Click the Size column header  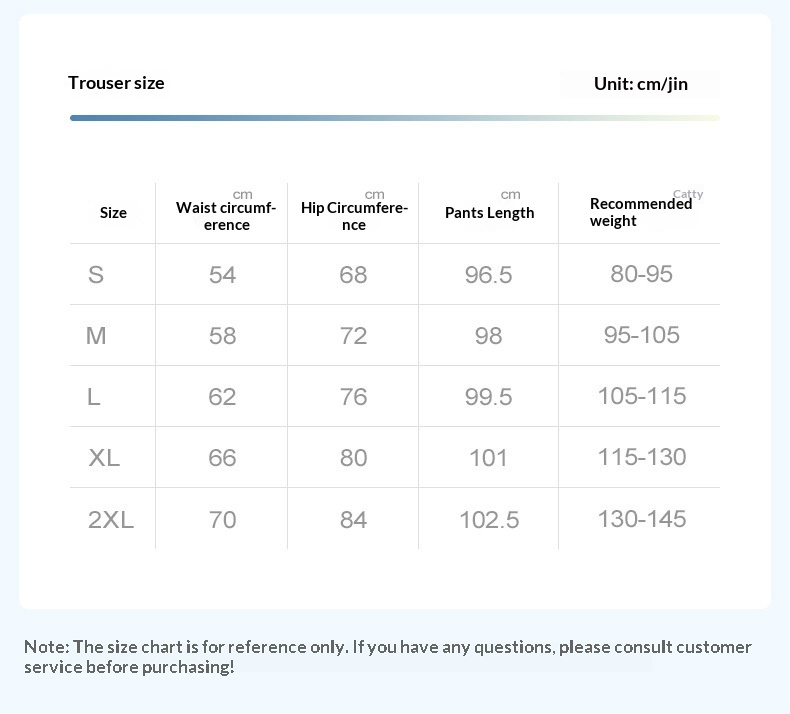[113, 213]
